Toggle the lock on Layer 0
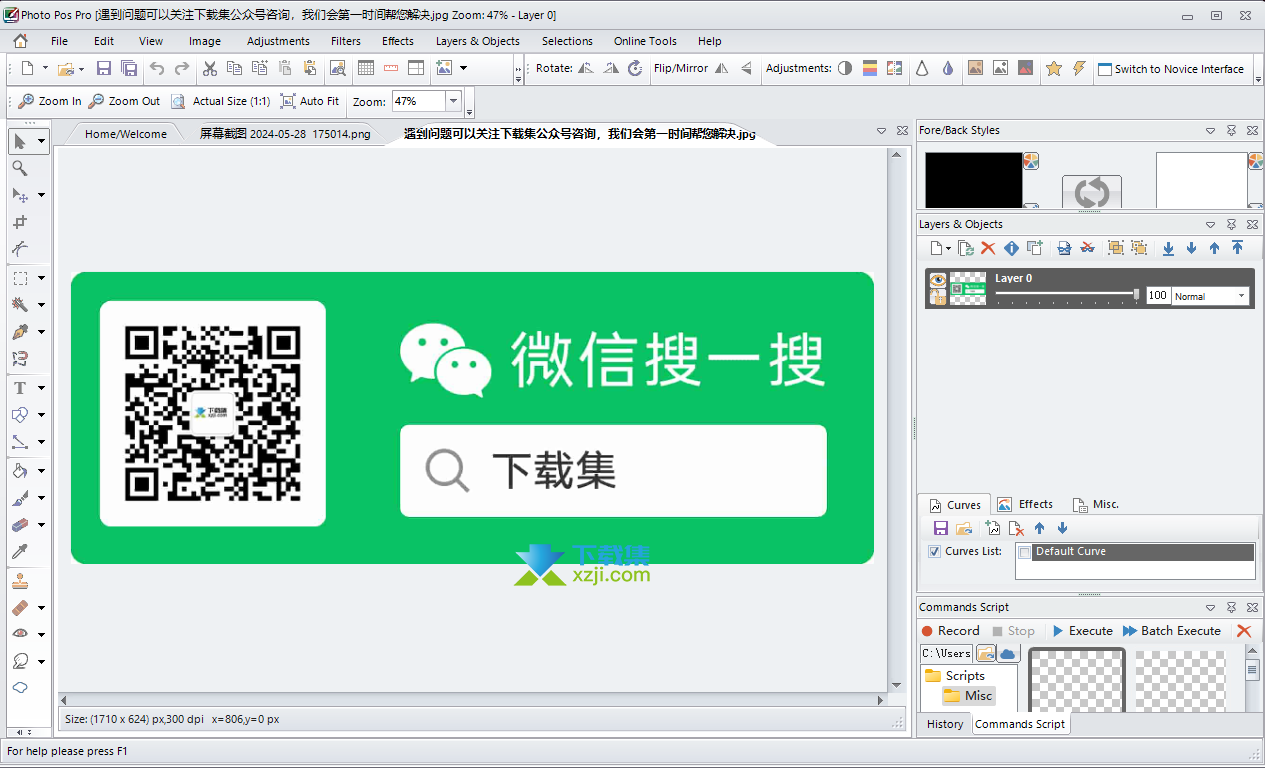The image size is (1265, 768). coord(938,297)
